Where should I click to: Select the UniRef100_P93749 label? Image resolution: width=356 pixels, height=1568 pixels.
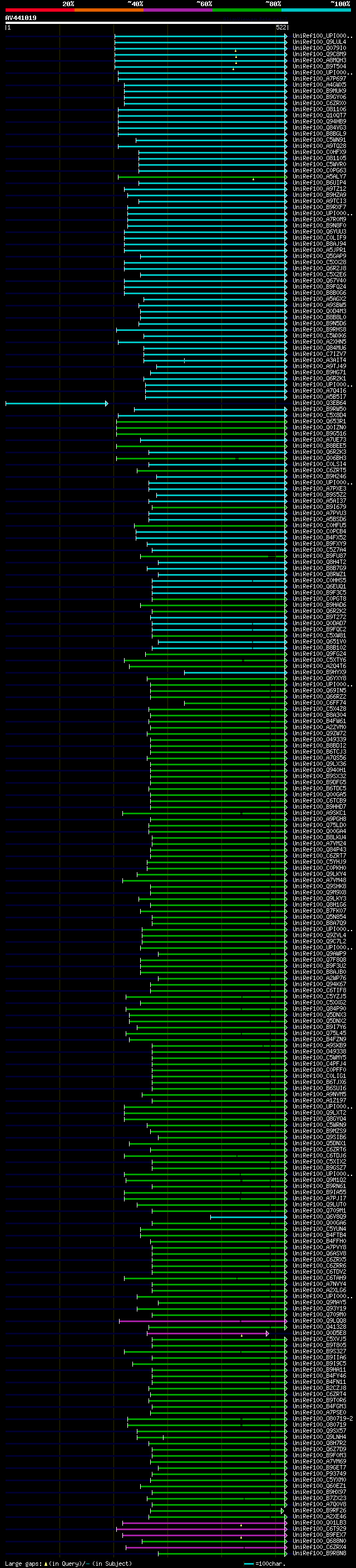click(x=319, y=1473)
